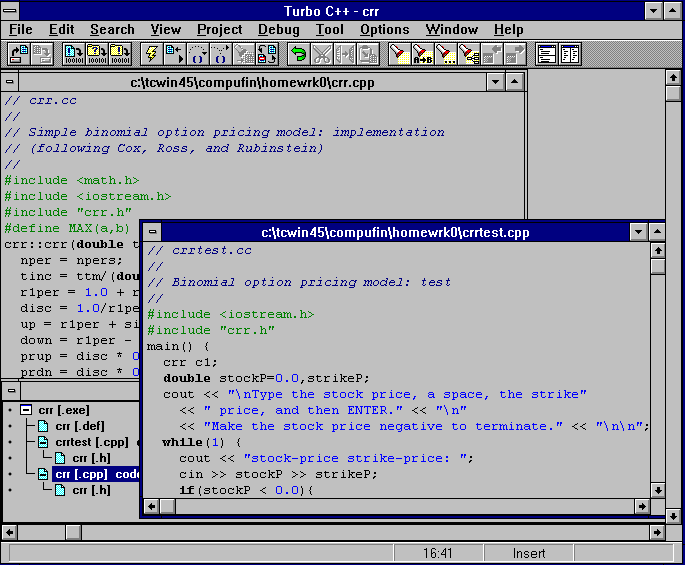The height and width of the screenshot is (565, 685).
Task: Click the Open file toolbar icon
Action: (19, 54)
